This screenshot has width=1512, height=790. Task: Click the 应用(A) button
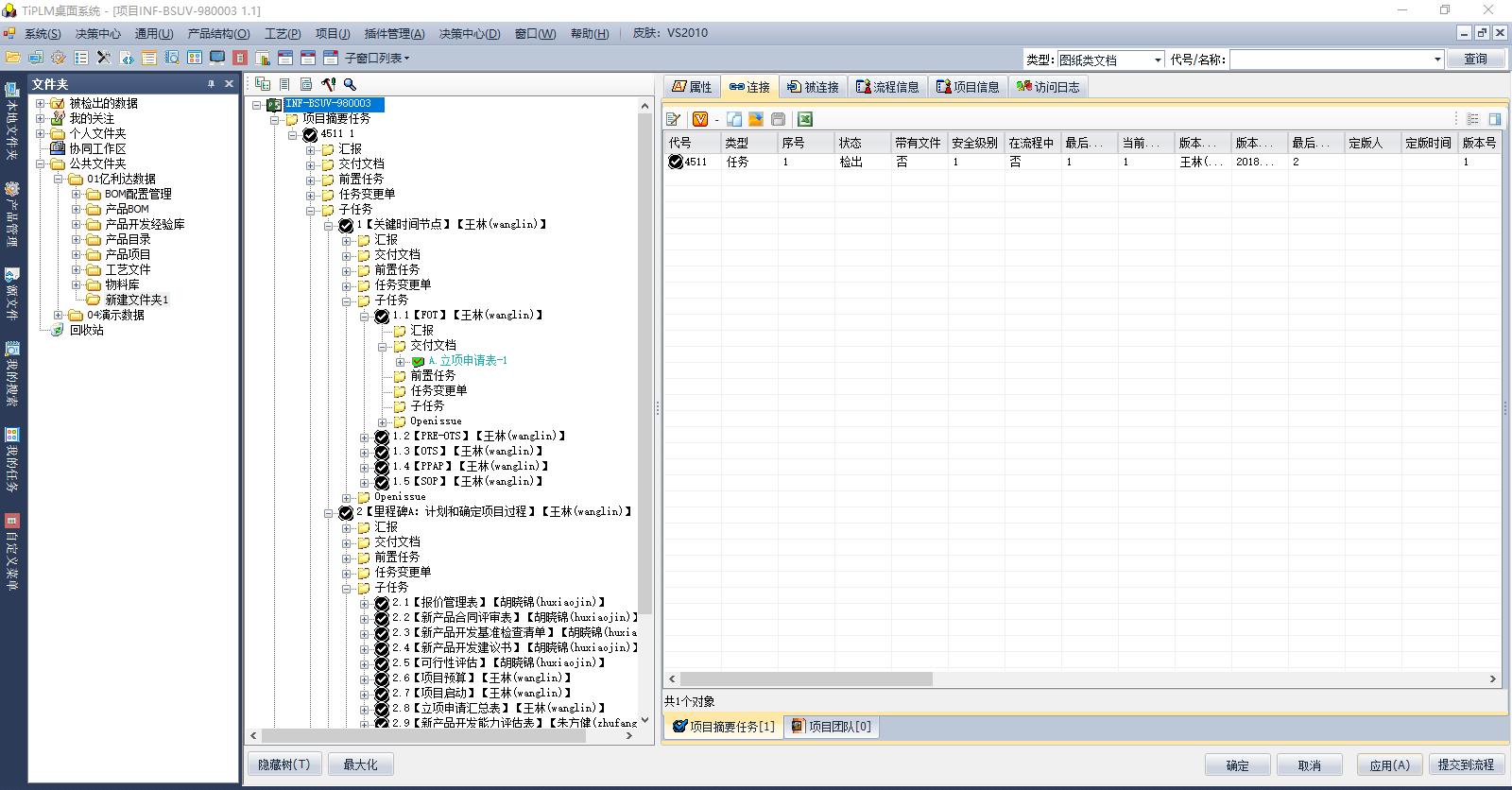(1389, 765)
